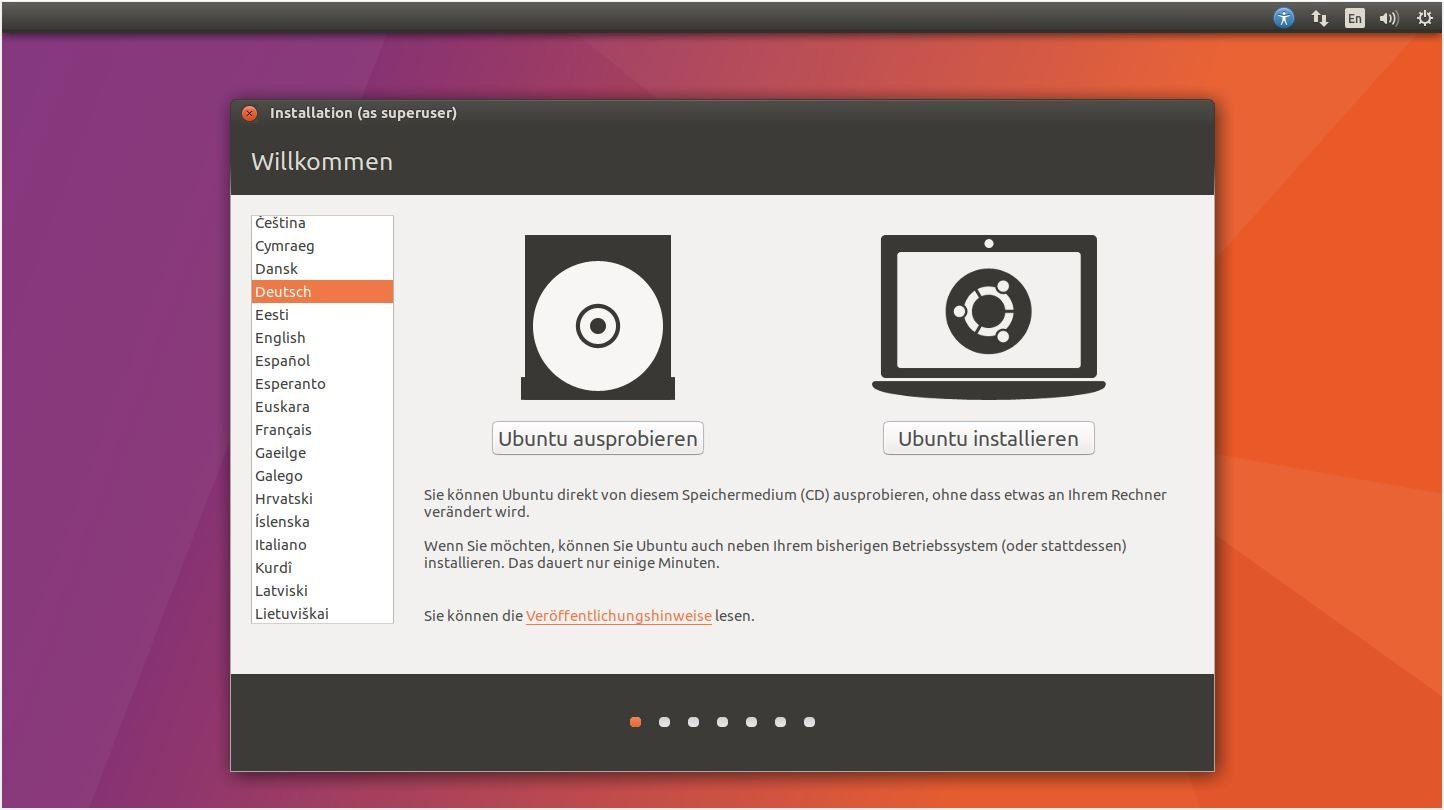Screen dimensions: 1444x810
Task: Click the Ubuntu ausprobieren button
Action: (598, 438)
